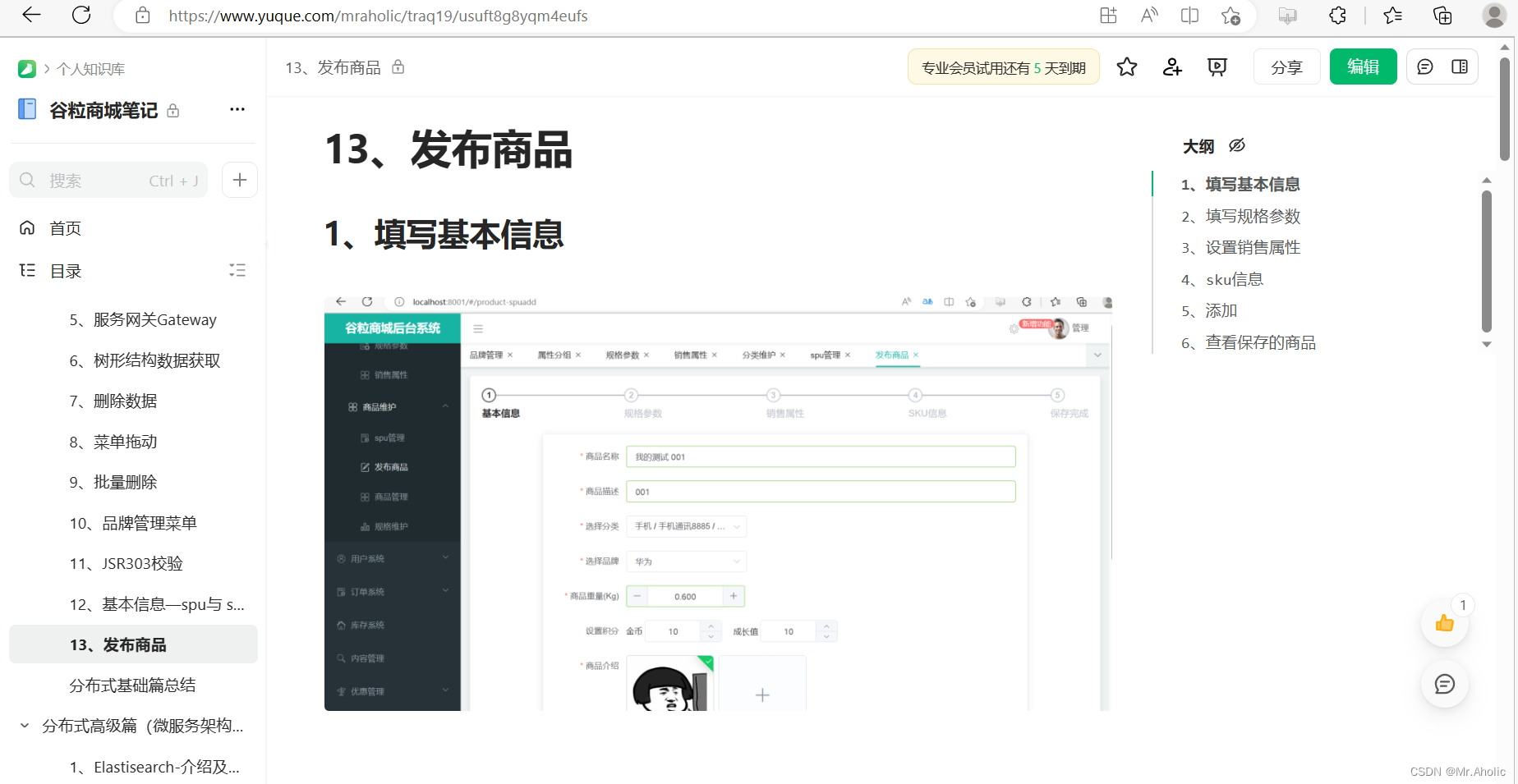The width and height of the screenshot is (1518, 784).
Task: Select 首页 in the left sidebar
Action: pos(65,227)
